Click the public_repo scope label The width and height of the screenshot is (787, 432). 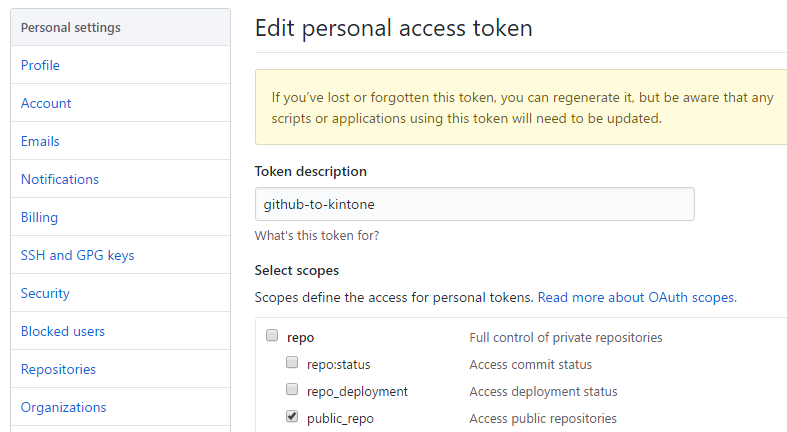tap(340, 418)
